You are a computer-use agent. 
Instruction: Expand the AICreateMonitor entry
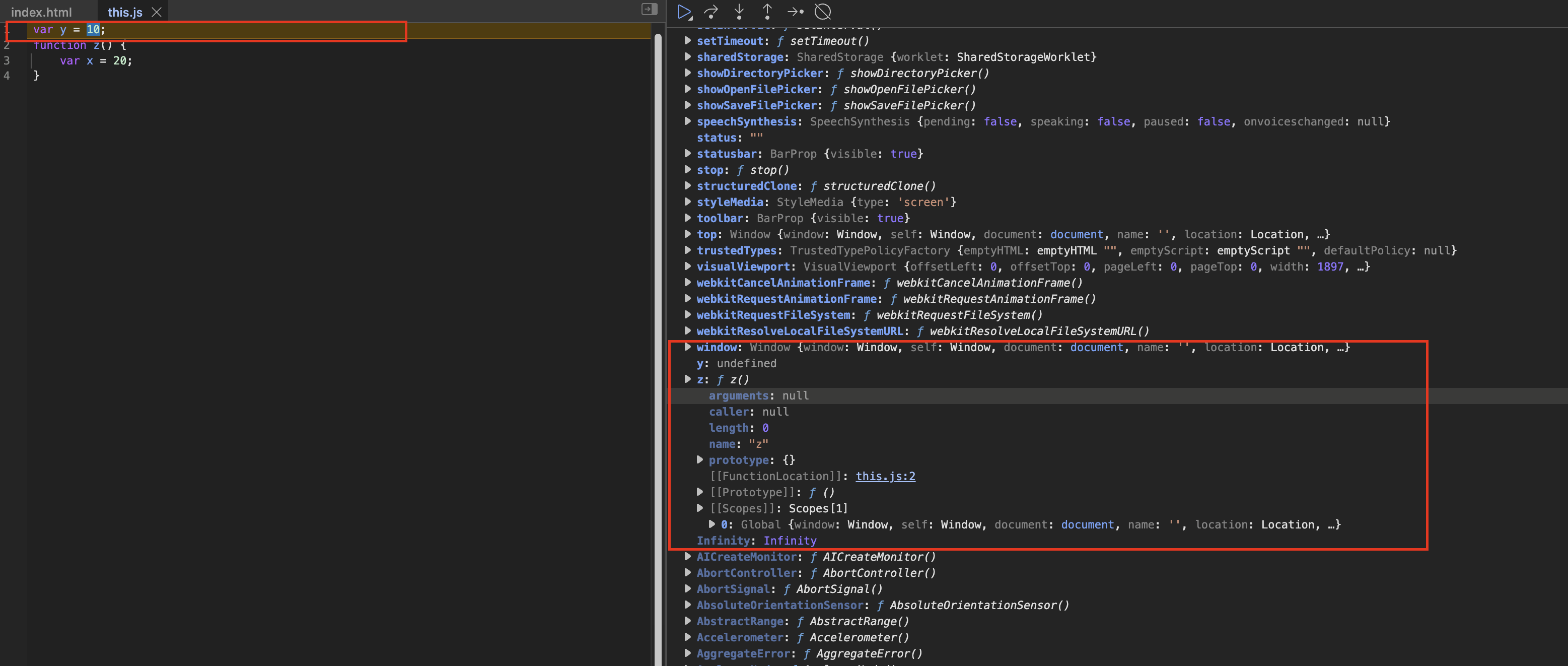tap(687, 557)
